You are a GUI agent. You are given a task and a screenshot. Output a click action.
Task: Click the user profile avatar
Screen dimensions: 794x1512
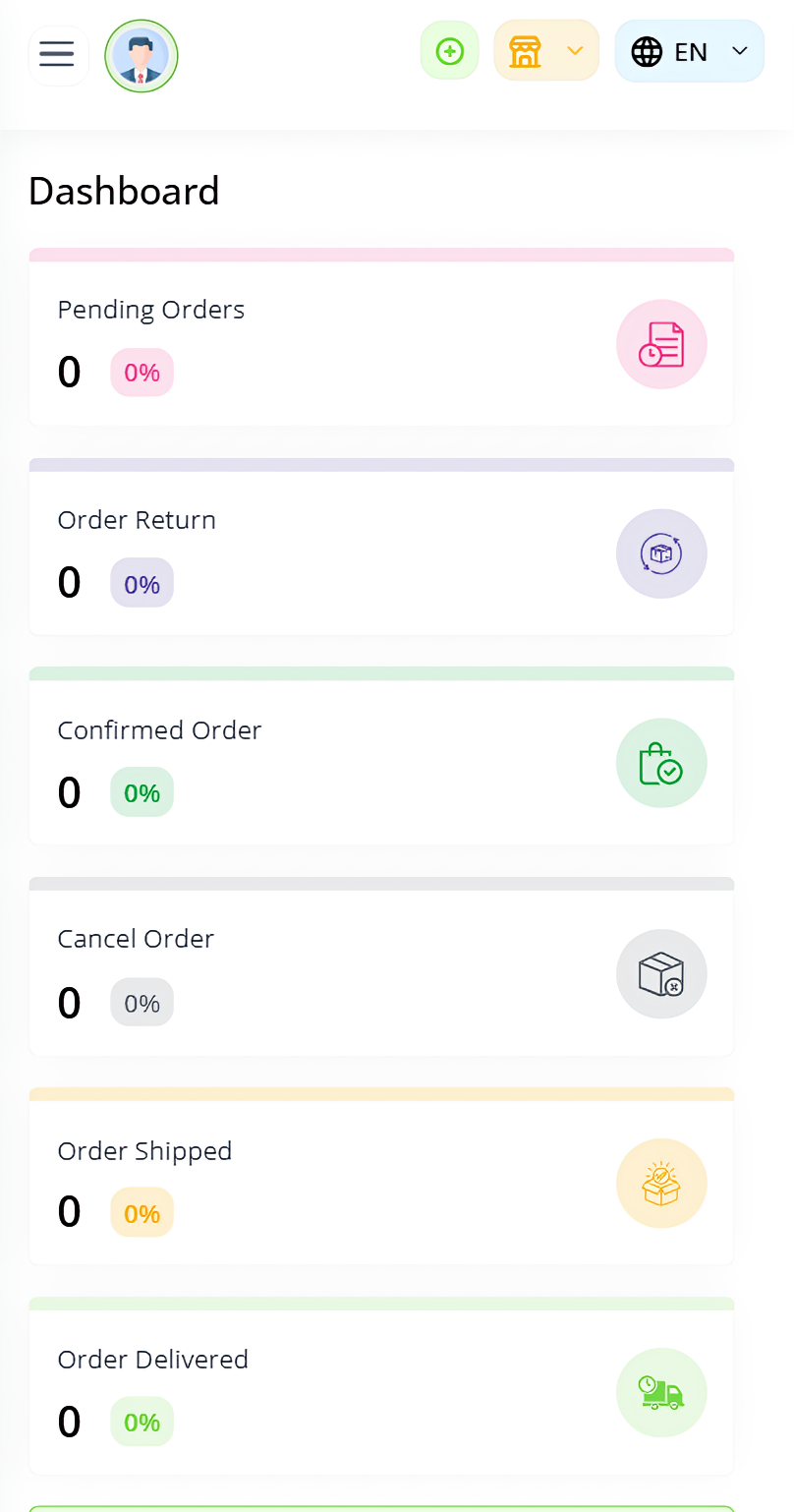pyautogui.click(x=141, y=56)
